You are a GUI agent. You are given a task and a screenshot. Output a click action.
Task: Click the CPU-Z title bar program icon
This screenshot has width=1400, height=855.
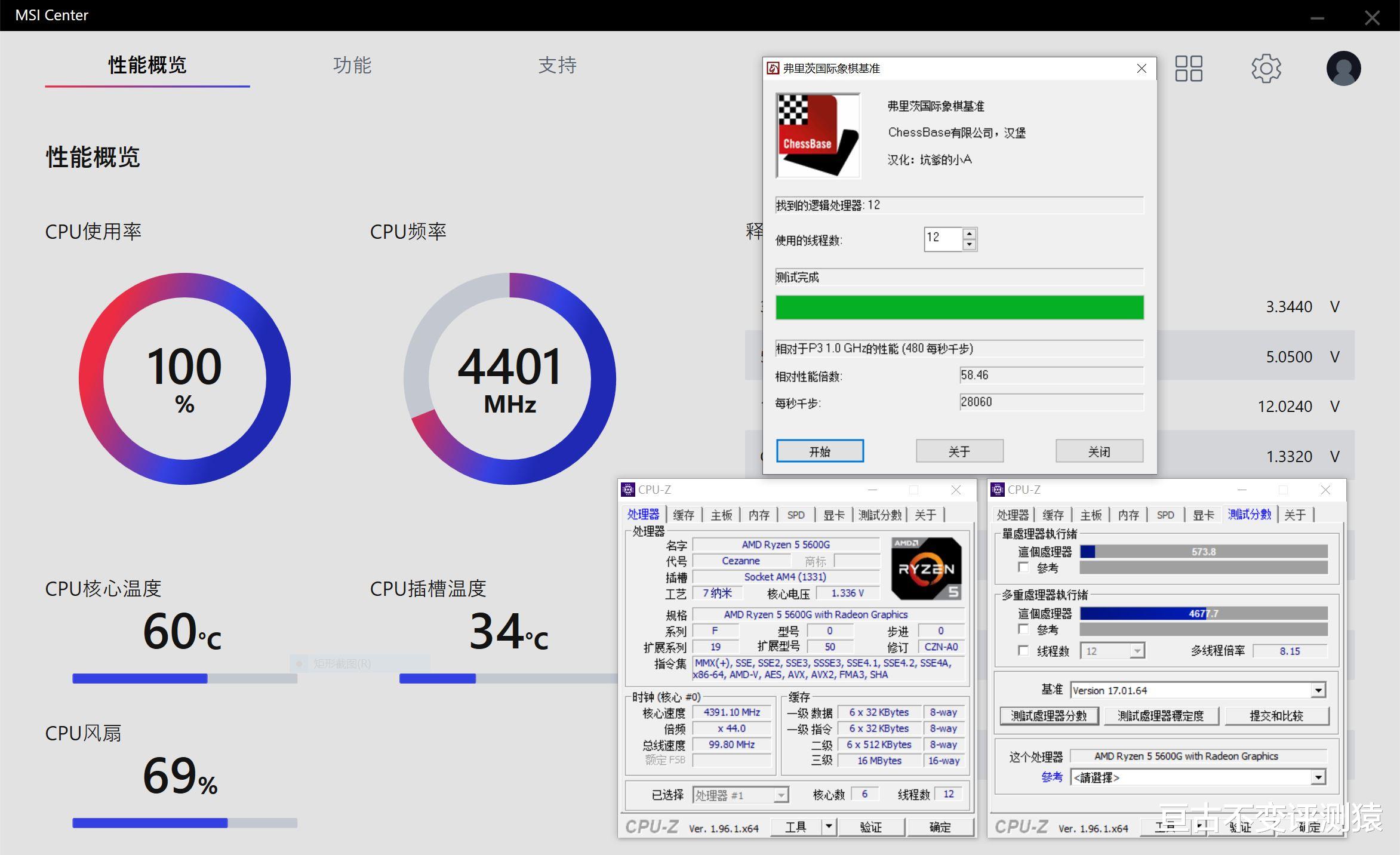[628, 490]
